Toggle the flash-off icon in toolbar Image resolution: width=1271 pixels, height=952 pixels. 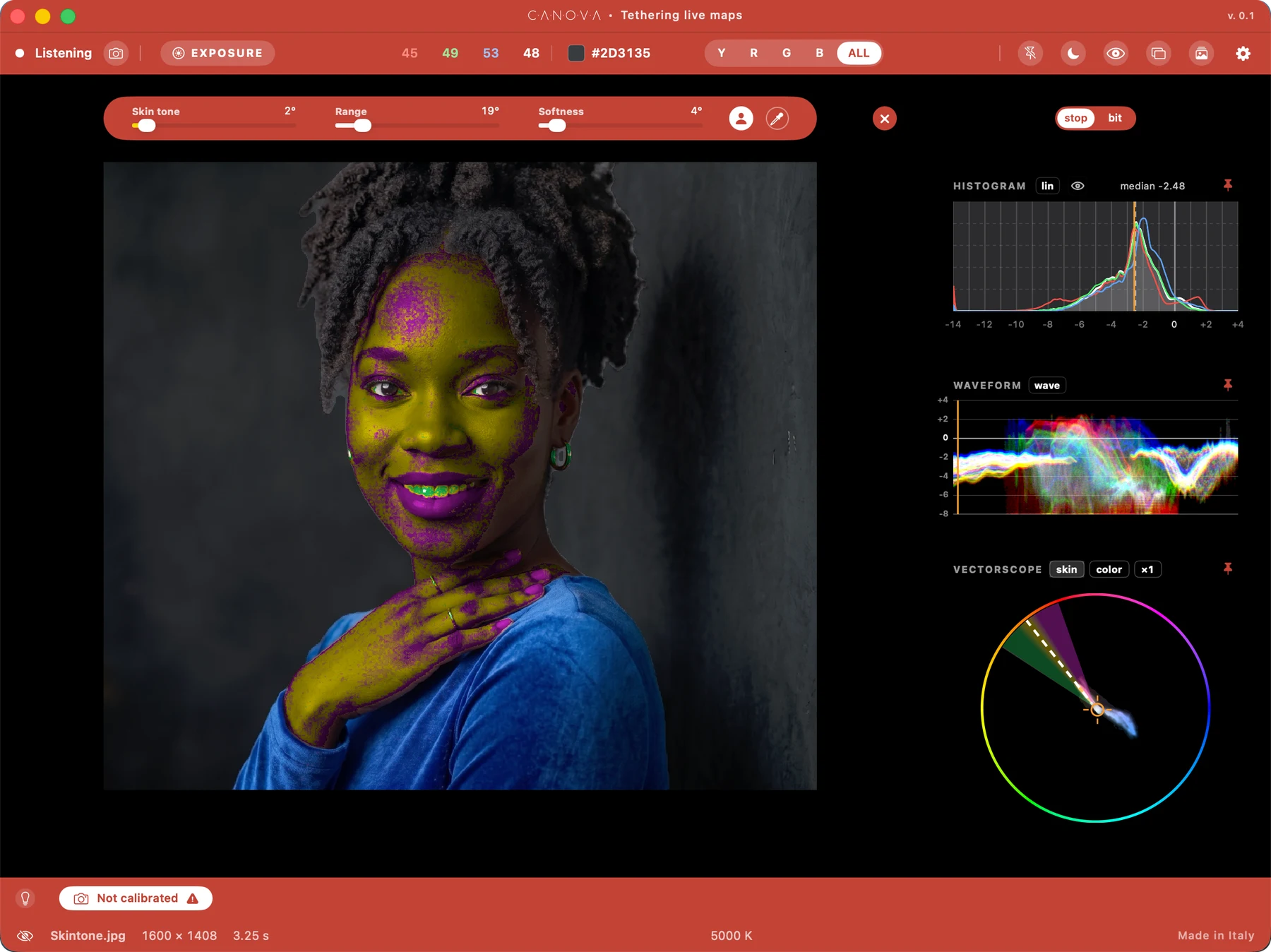point(1031,53)
